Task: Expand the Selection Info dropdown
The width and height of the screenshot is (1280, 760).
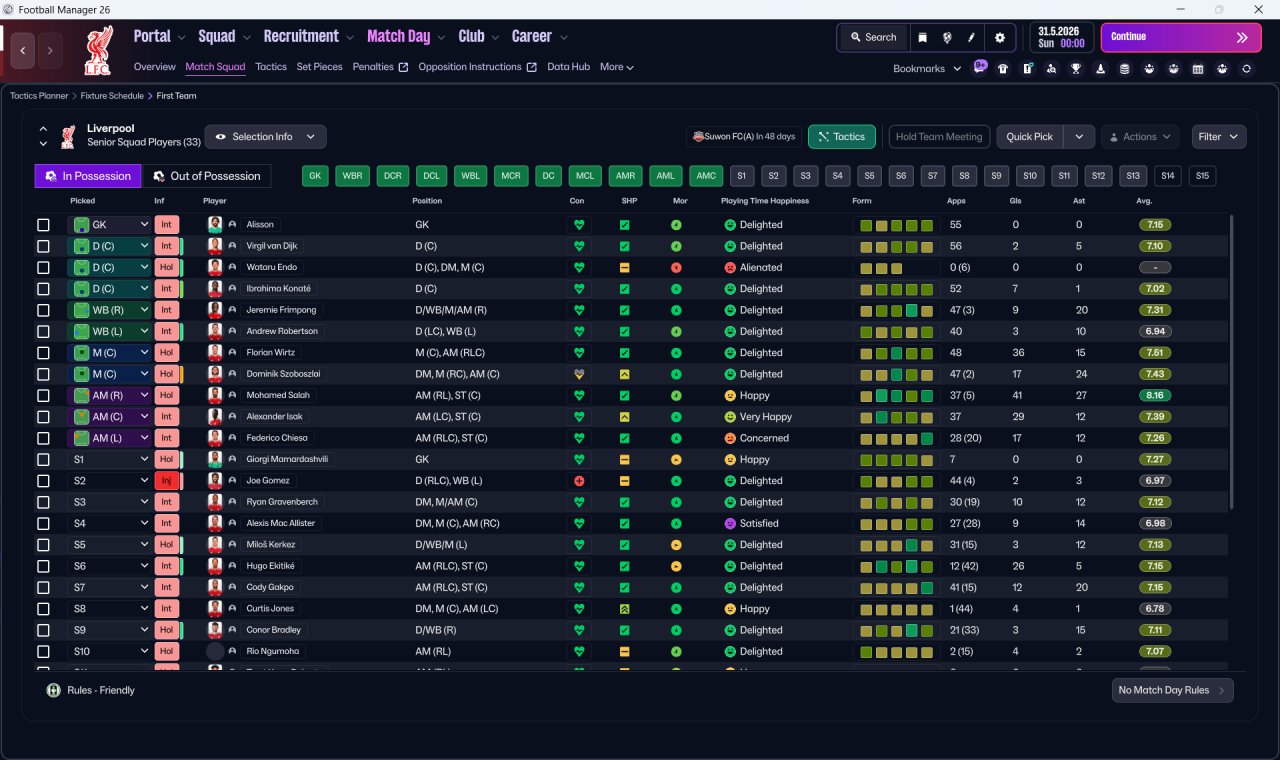Action: coord(265,137)
